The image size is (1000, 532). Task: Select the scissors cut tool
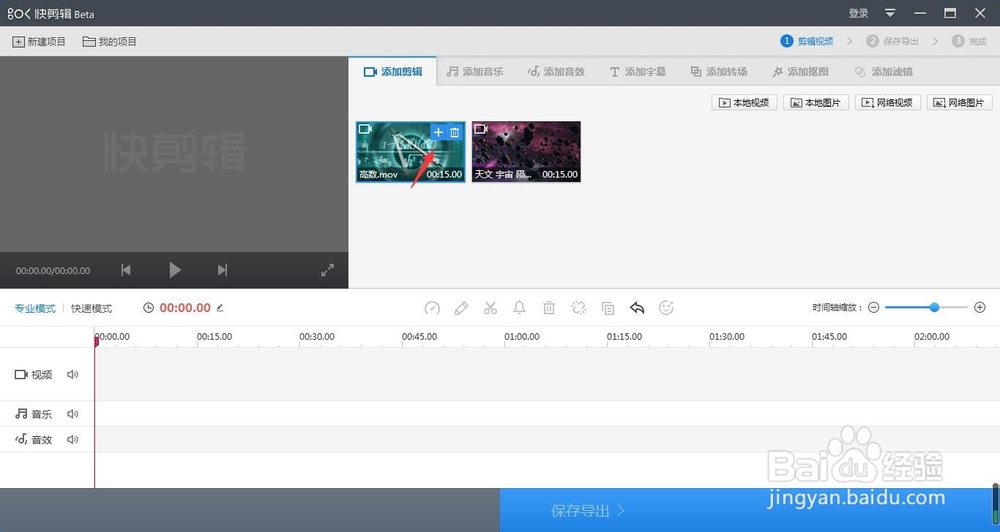[x=490, y=308]
